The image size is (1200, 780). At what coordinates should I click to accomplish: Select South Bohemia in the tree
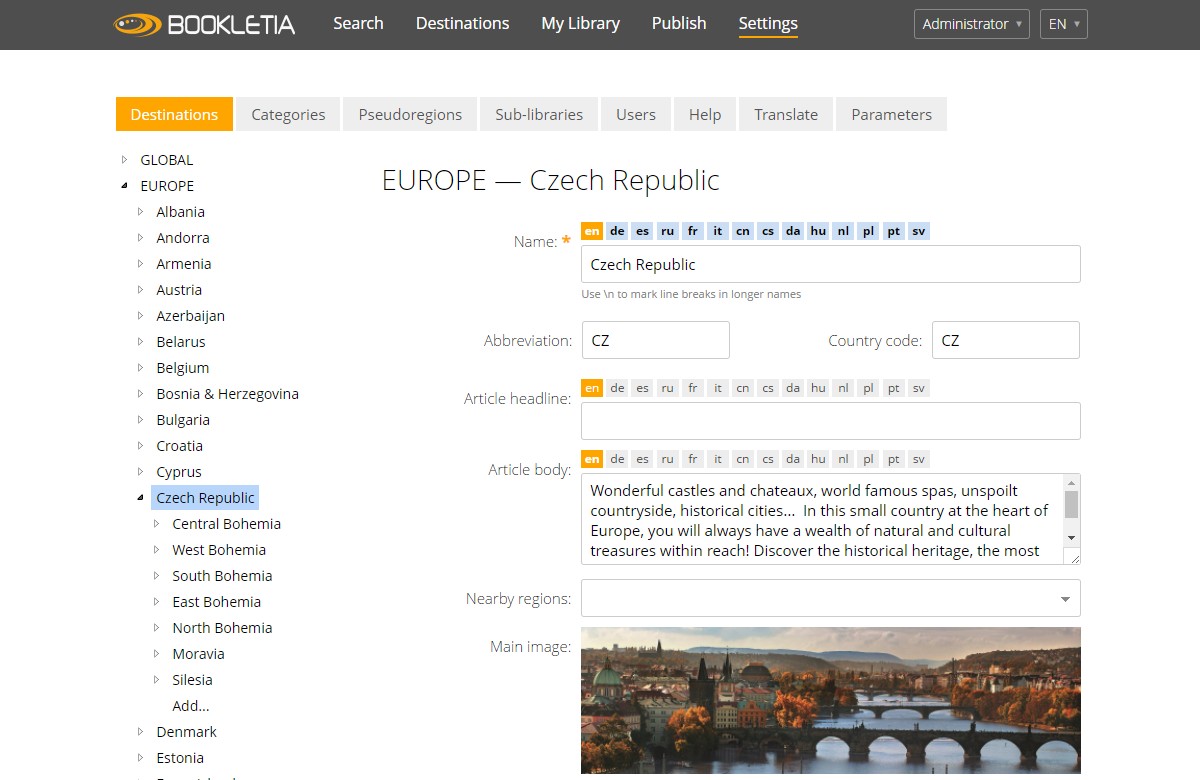pyautogui.click(x=222, y=576)
